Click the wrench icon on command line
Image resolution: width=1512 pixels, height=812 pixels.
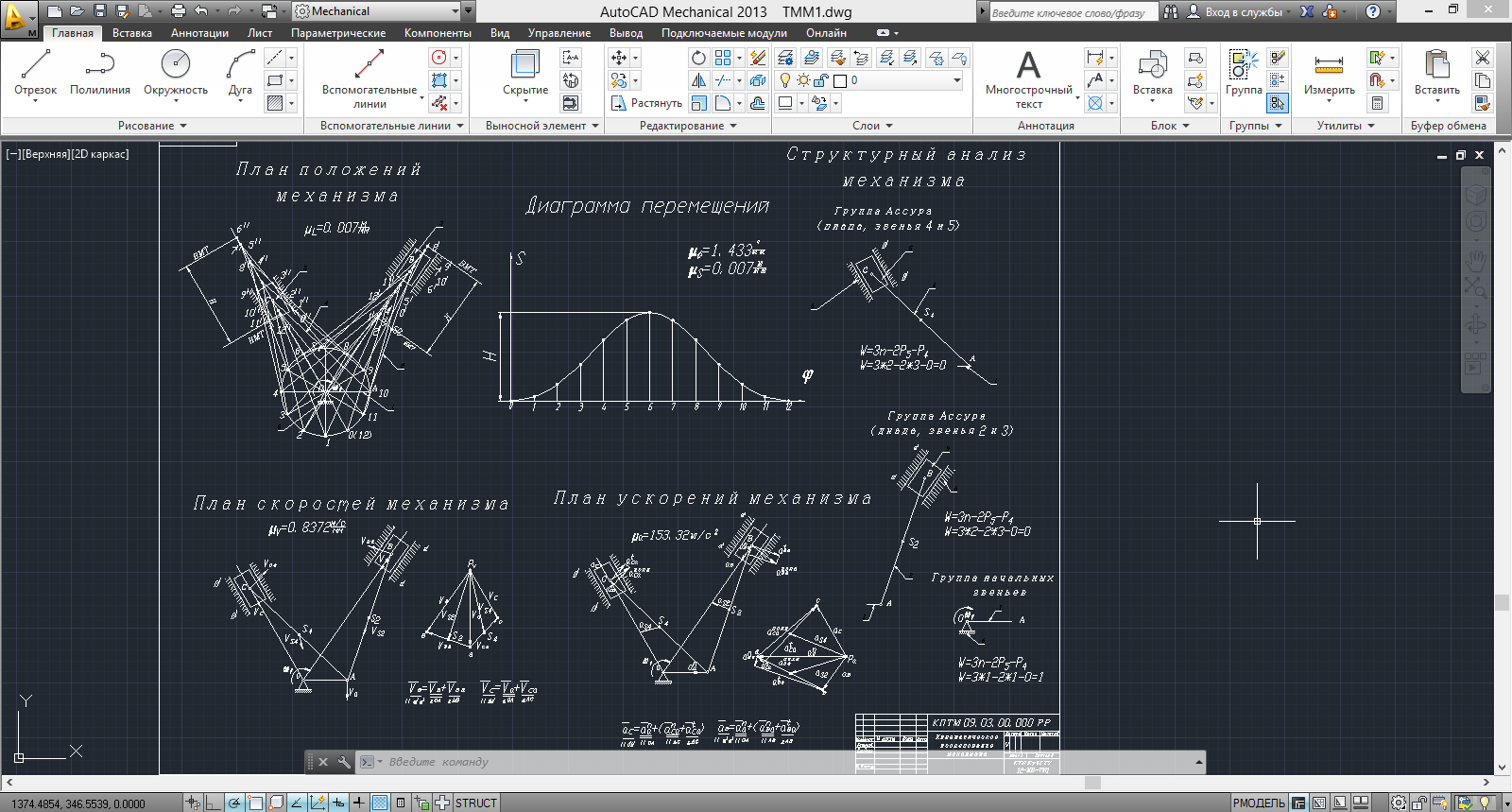coord(344,762)
